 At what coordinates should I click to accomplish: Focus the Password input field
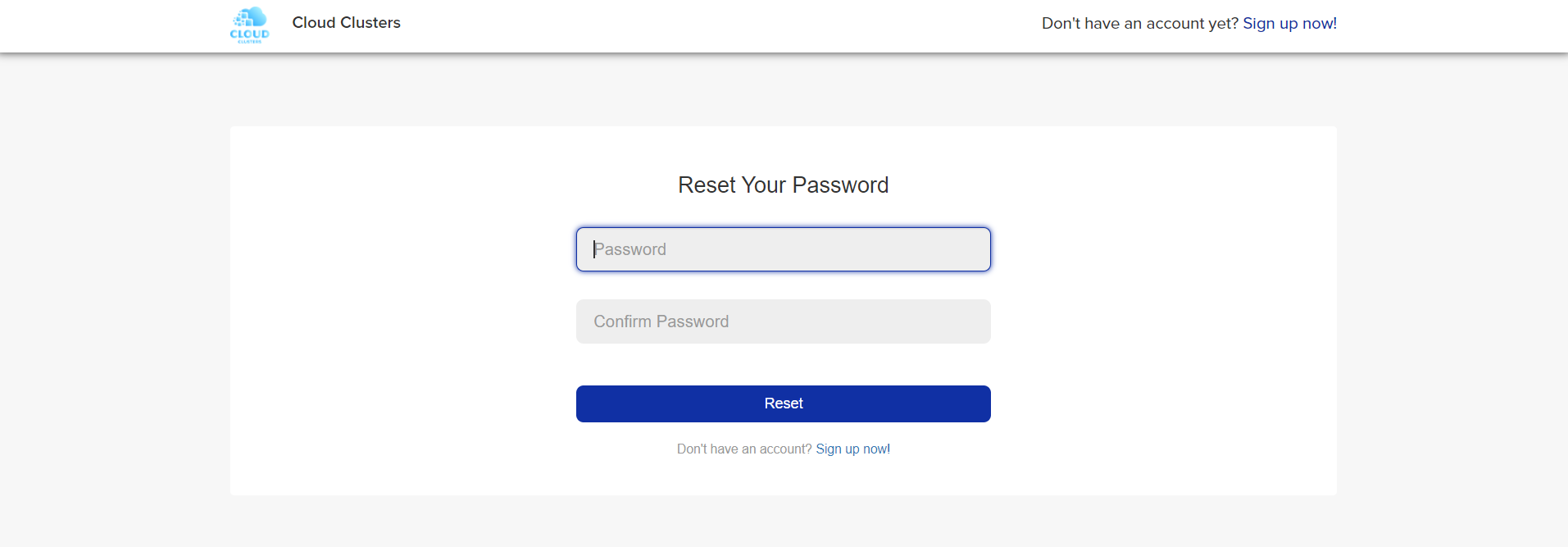tap(783, 248)
